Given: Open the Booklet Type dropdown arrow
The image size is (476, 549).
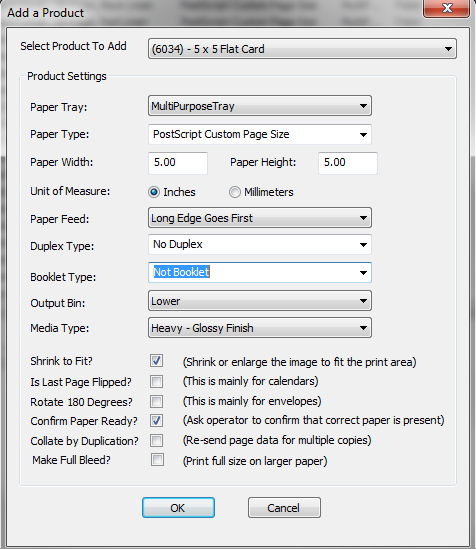Looking at the screenshot, I should [363, 273].
